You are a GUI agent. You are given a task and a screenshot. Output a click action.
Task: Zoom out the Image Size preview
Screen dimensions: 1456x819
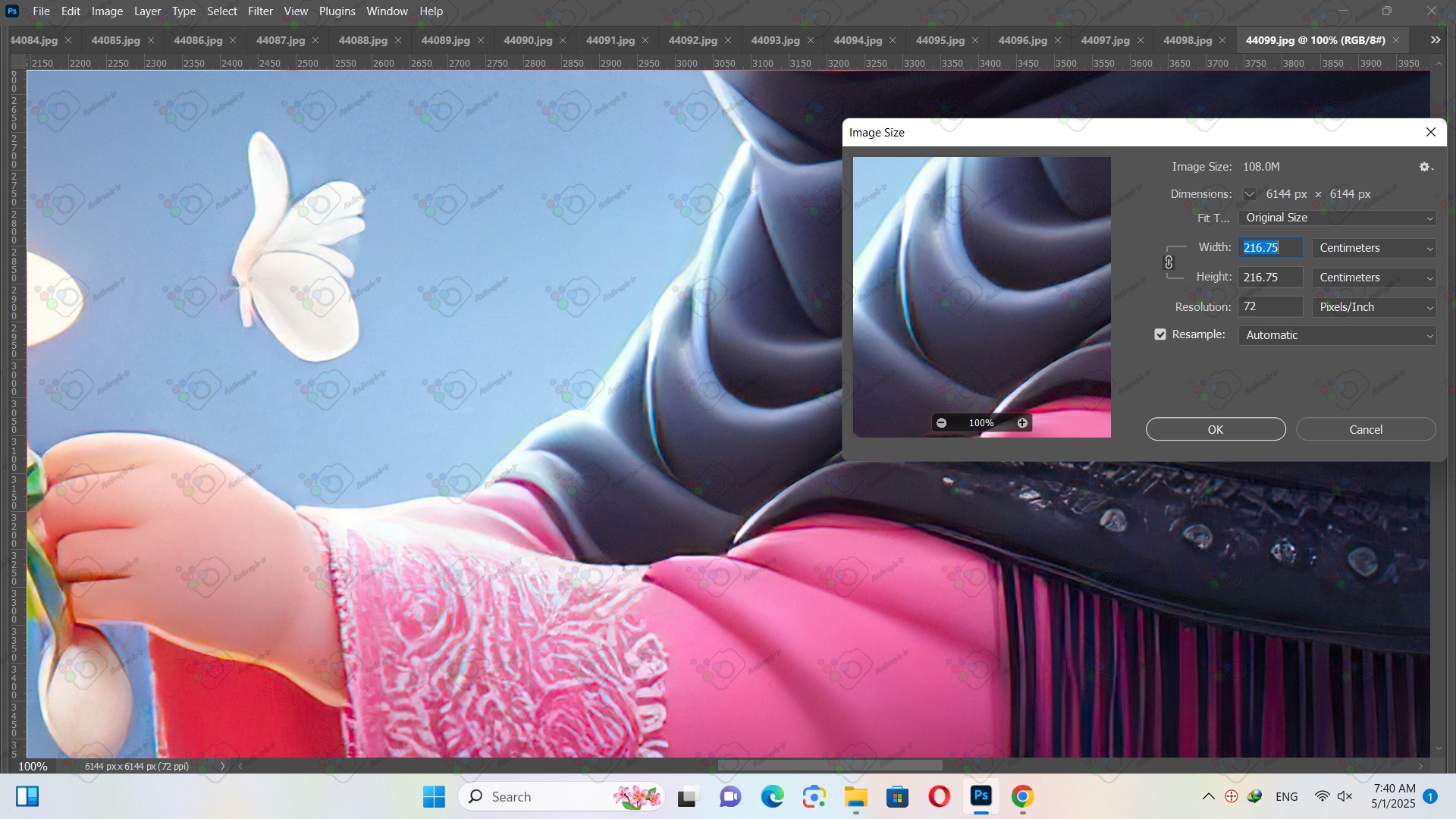941,423
